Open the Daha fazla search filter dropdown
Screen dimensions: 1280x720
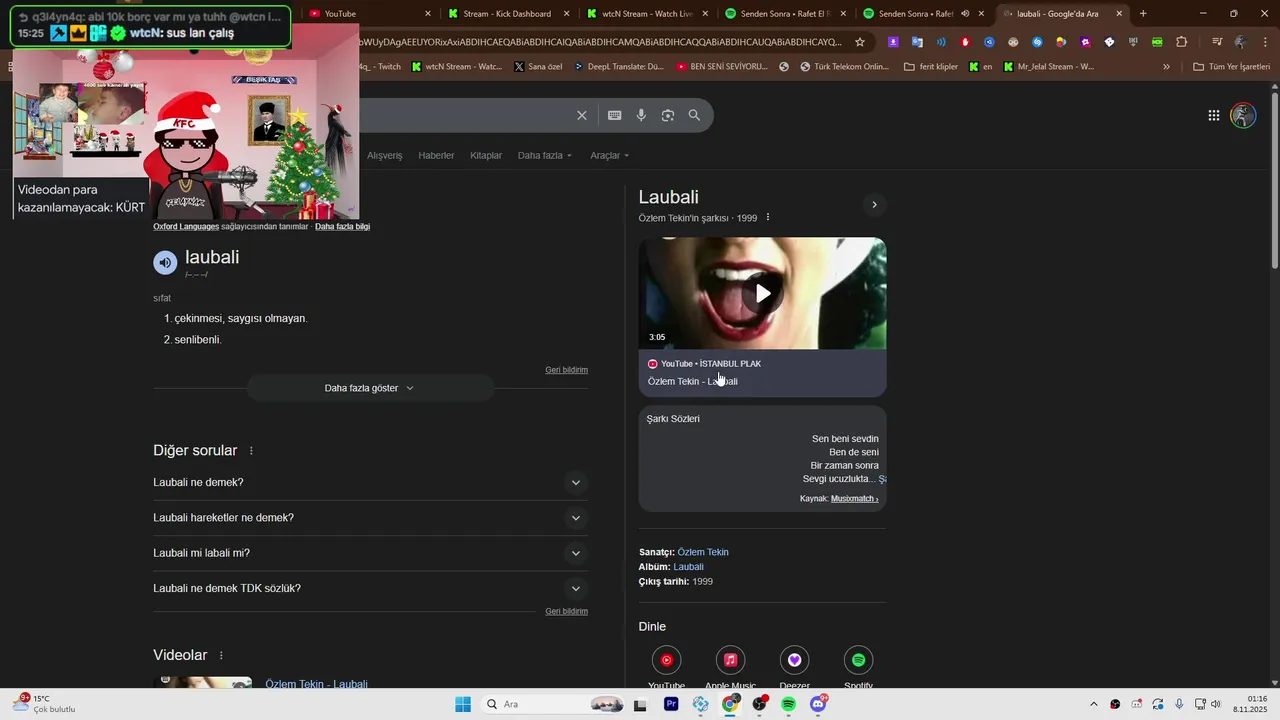click(545, 155)
